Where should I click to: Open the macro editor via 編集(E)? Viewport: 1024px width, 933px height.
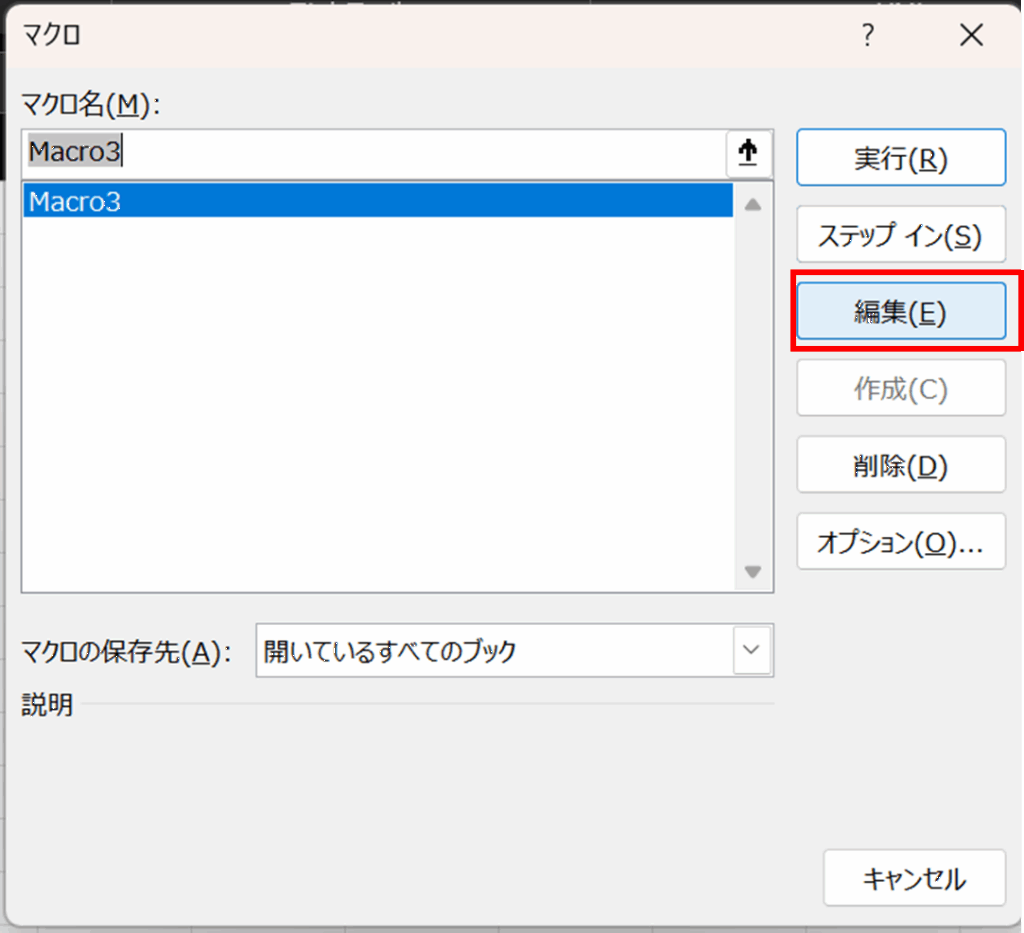[x=900, y=313]
